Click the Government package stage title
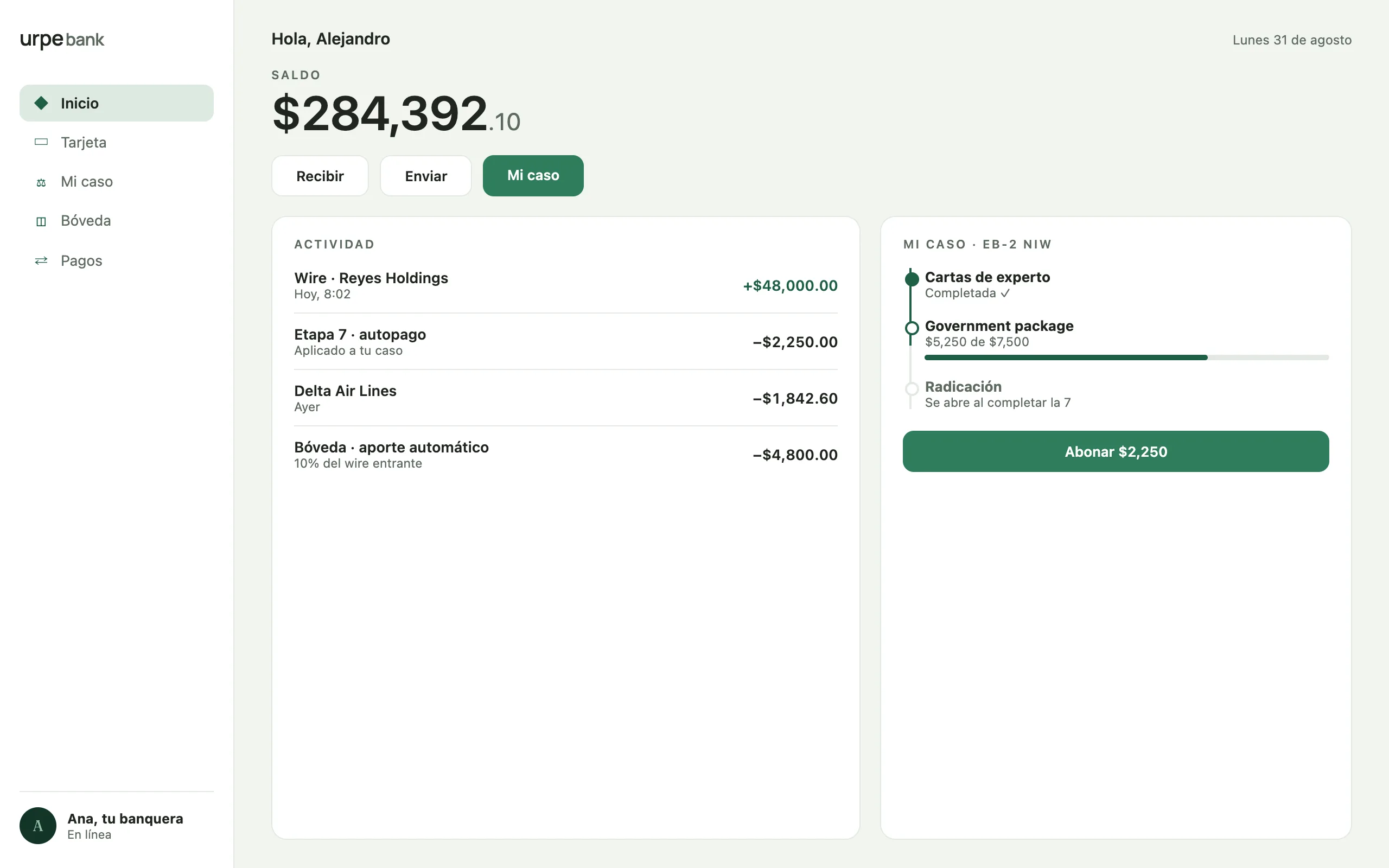1389x868 pixels. [999, 326]
